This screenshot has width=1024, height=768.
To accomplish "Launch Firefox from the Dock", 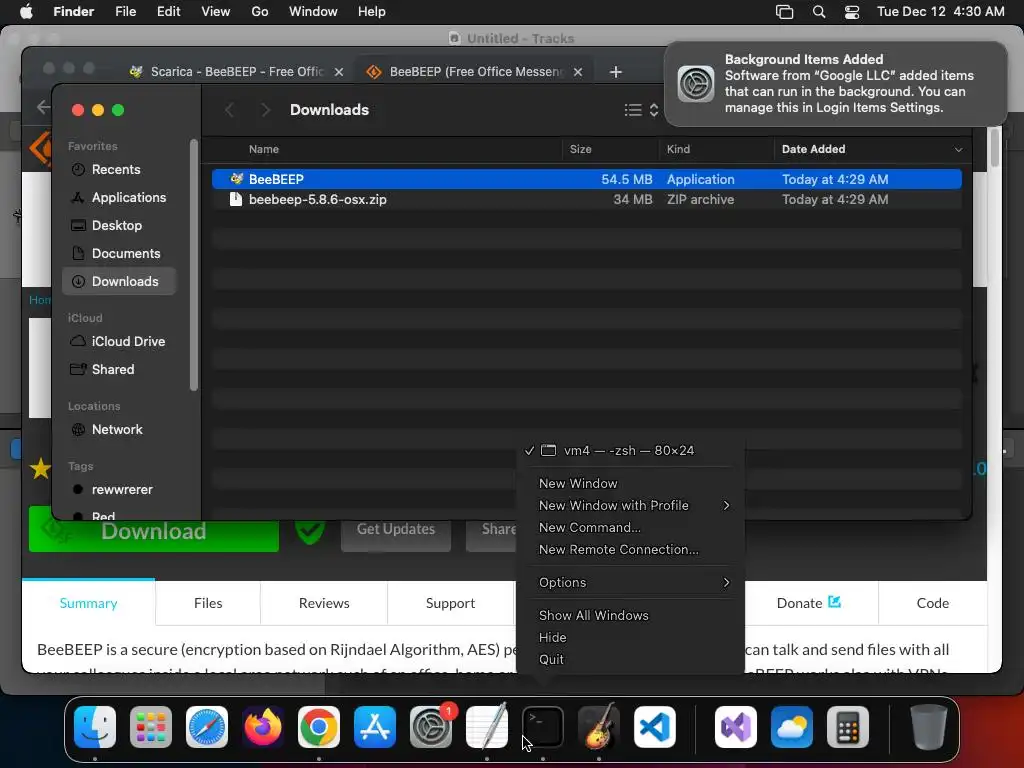I will point(263,727).
